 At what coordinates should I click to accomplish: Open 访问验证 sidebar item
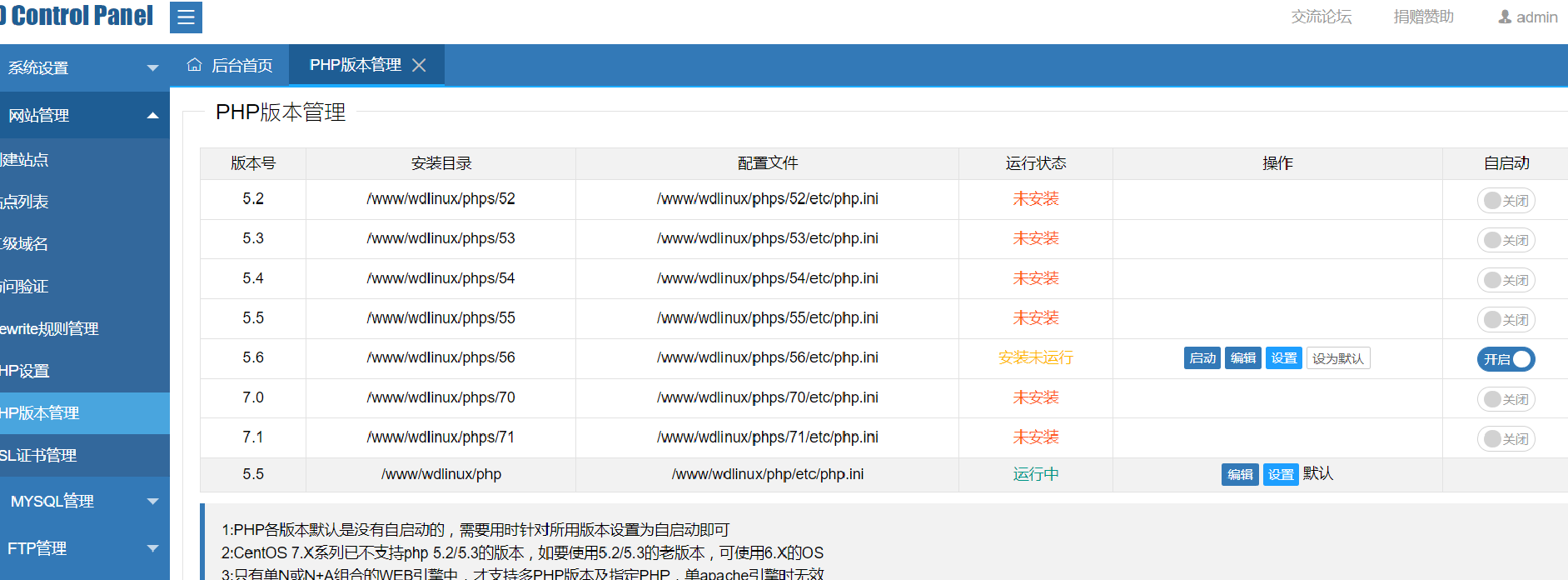click(85, 287)
